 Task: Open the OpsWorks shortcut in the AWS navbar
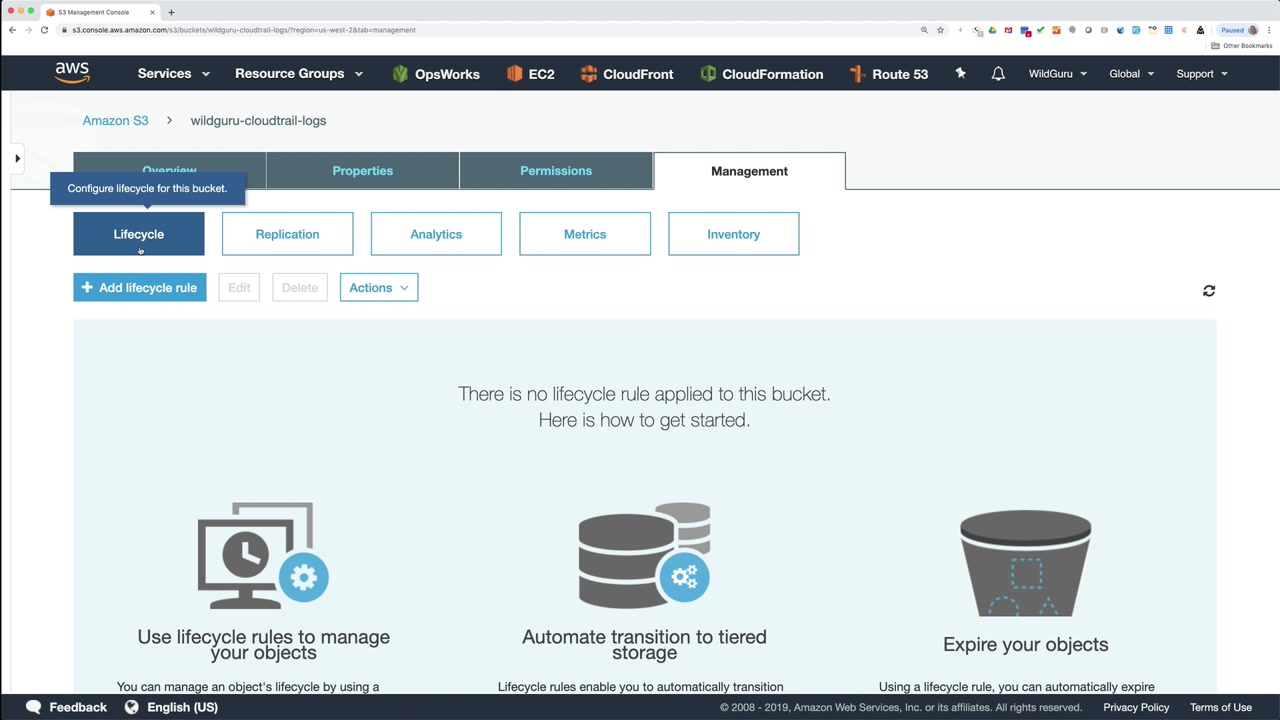point(436,74)
